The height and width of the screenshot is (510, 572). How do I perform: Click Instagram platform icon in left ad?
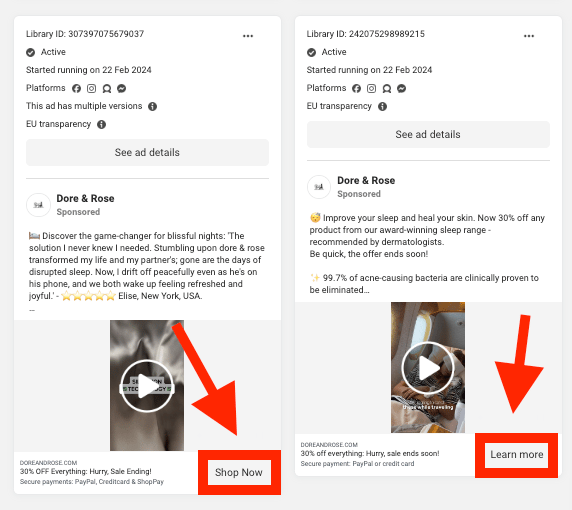point(92,88)
